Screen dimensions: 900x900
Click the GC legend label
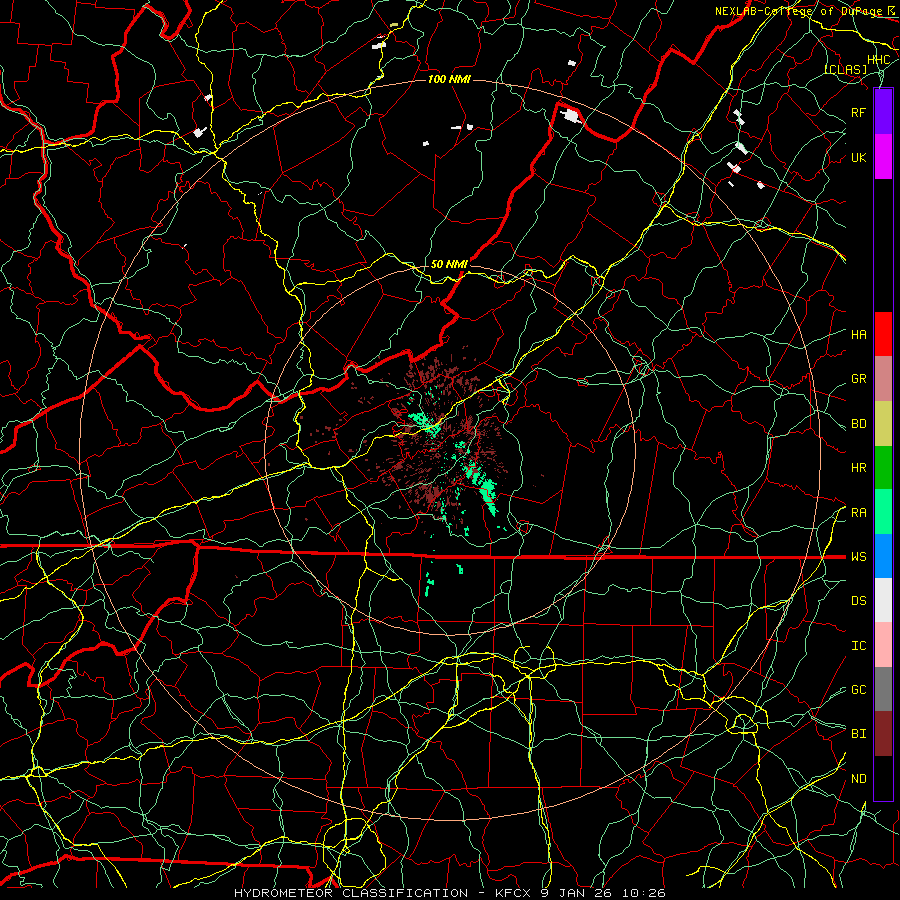(858, 690)
